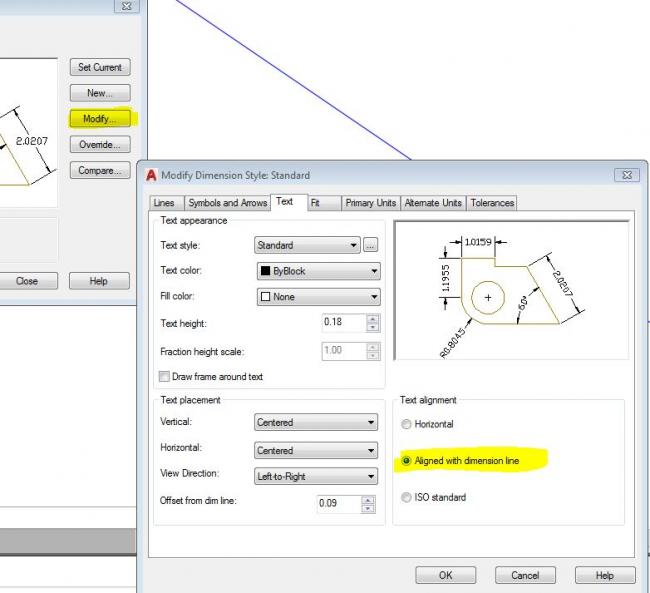Image resolution: width=650 pixels, height=593 pixels.
Task: Close the Dimension Style Manager with Close button
Action: coord(27,281)
